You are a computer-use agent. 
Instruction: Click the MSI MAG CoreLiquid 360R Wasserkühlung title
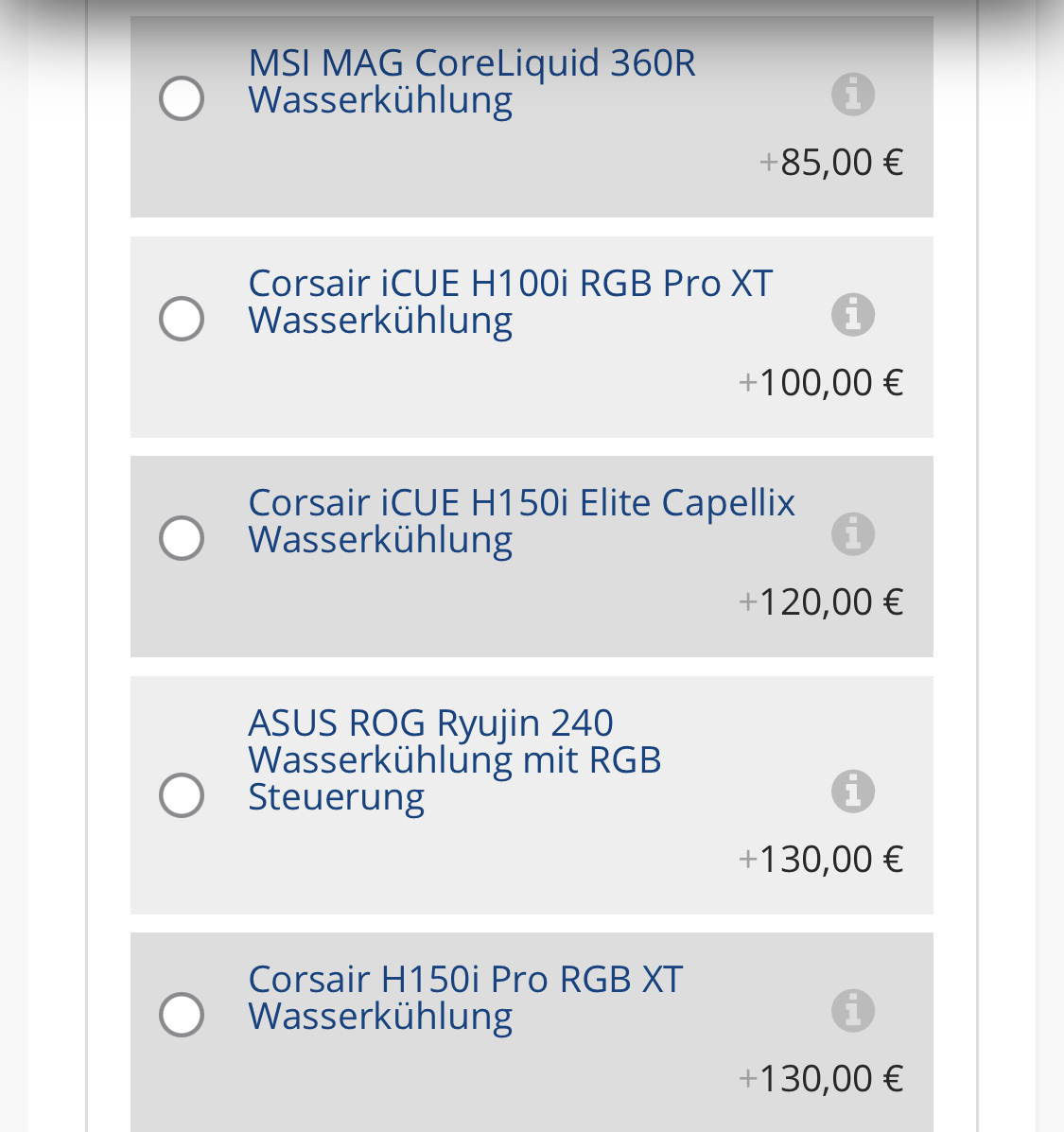point(472,81)
